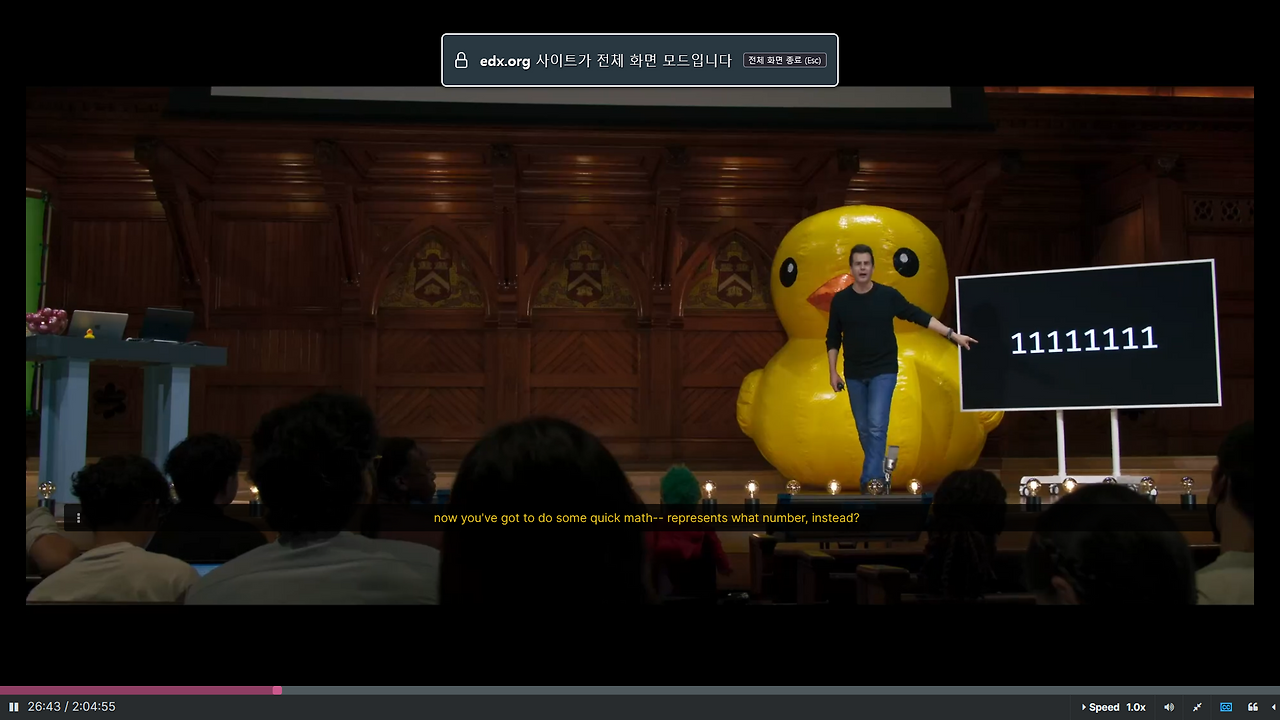Click the edx.org fullscreen notice text

click(x=606, y=60)
